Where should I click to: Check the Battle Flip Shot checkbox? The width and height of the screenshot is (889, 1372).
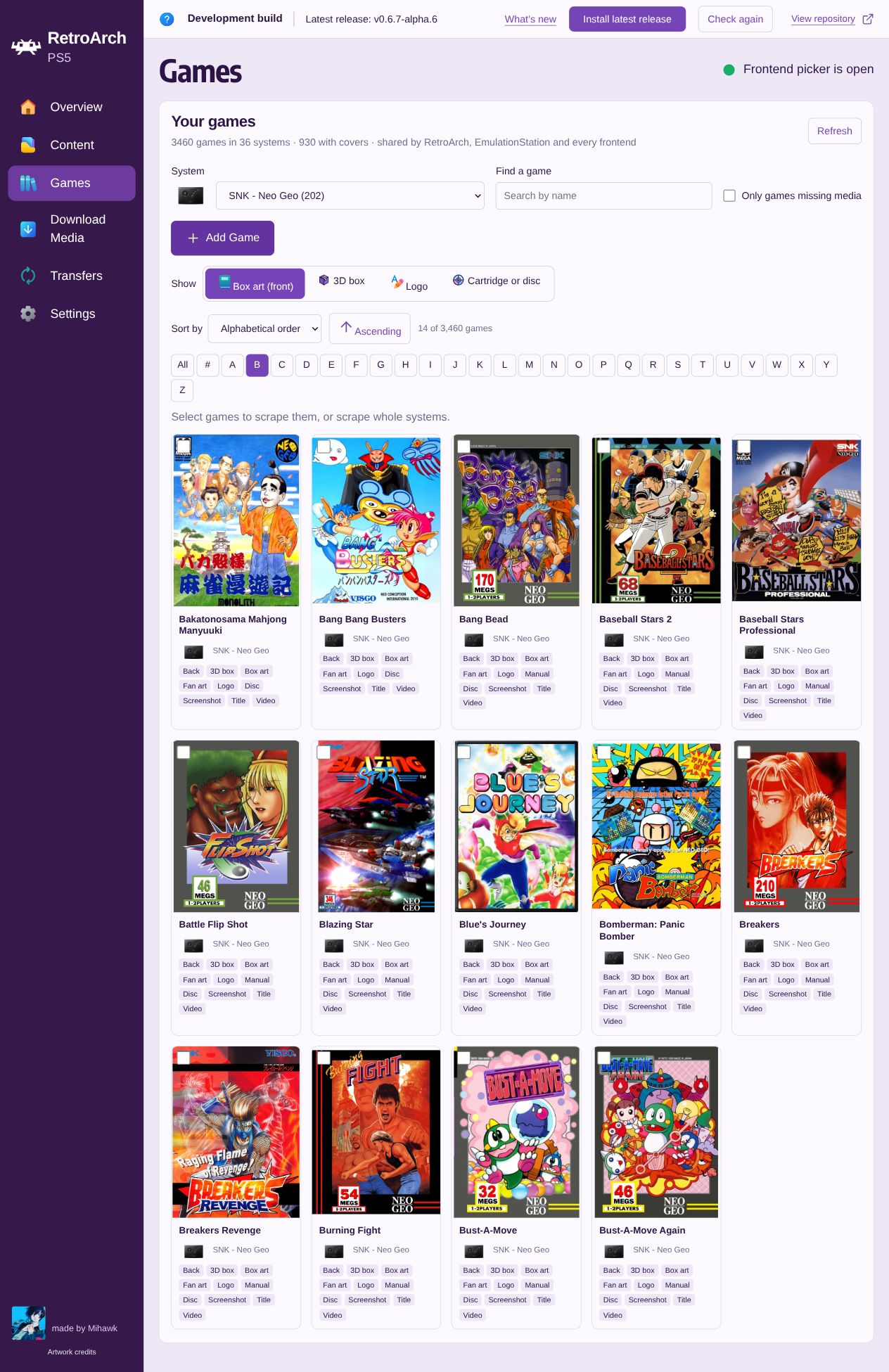184,752
